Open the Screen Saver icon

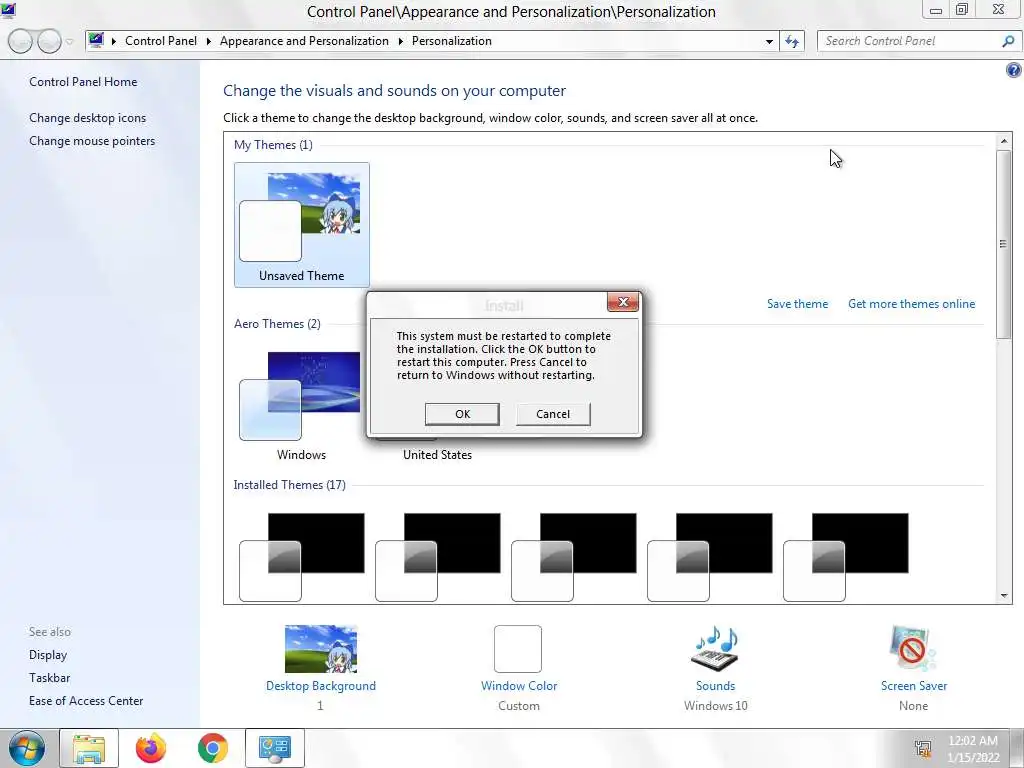[x=913, y=649]
